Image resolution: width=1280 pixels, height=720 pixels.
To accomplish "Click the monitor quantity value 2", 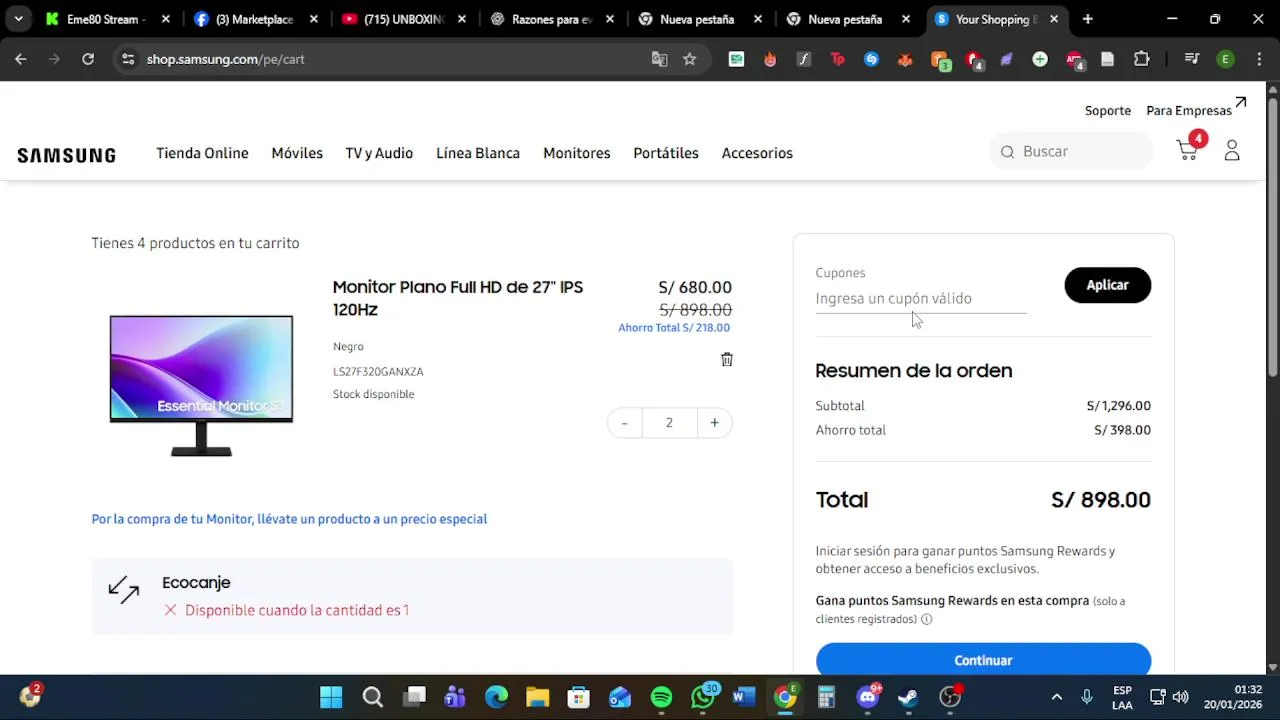I will pyautogui.click(x=669, y=423).
